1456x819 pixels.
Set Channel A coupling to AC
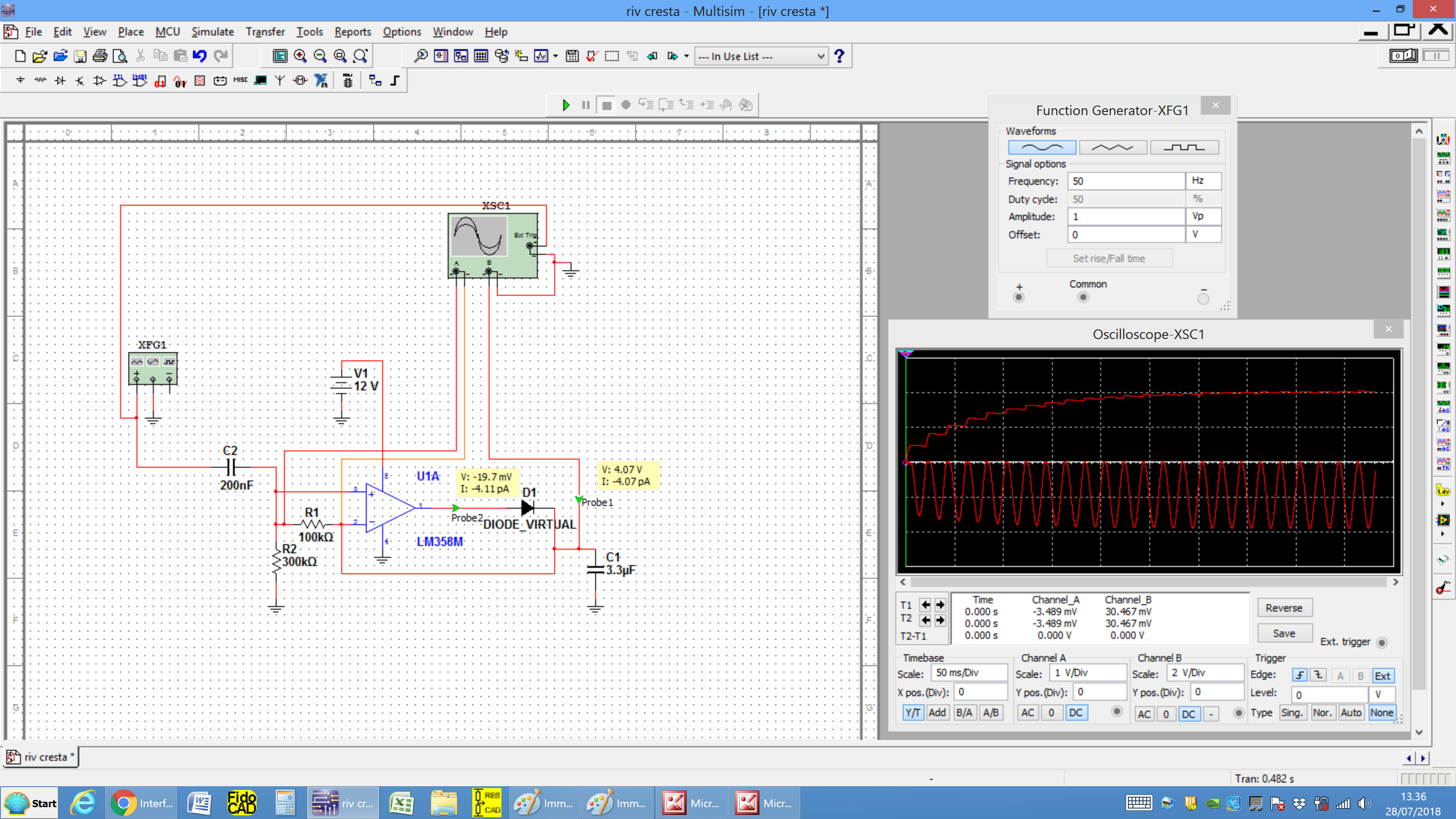tap(1027, 713)
